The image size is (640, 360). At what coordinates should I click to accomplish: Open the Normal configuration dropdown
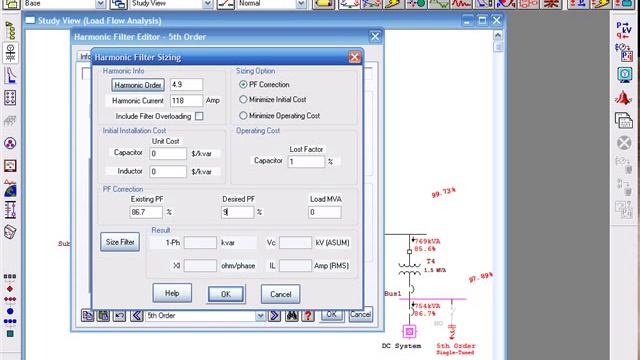coord(301,4)
